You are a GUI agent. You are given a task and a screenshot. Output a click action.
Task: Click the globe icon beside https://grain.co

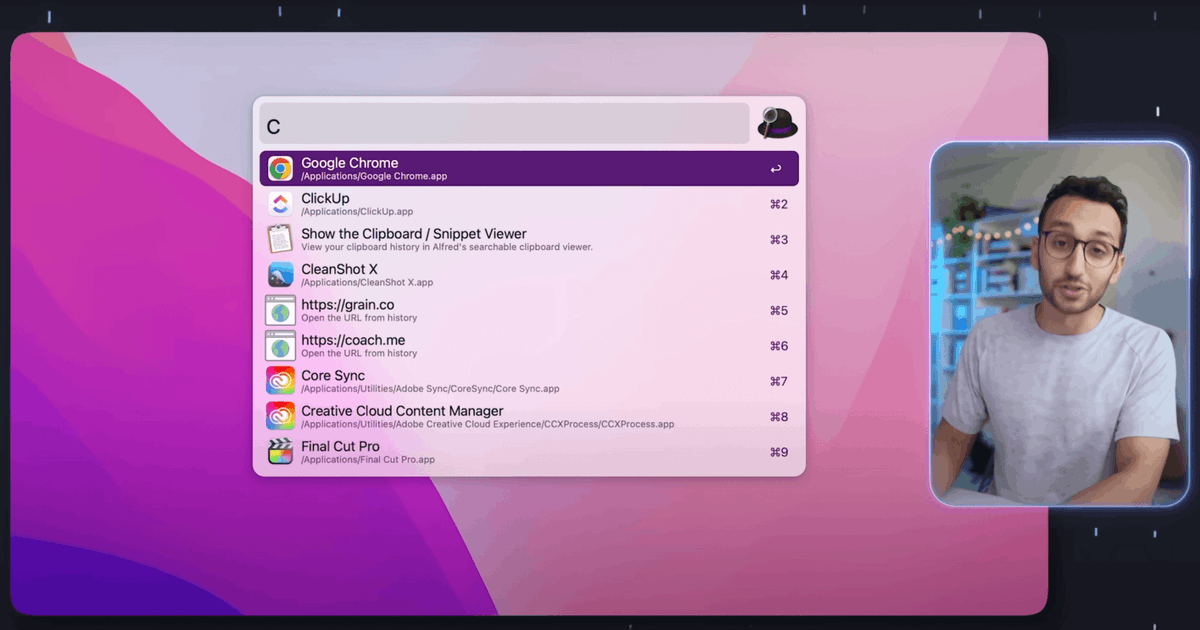coord(280,310)
